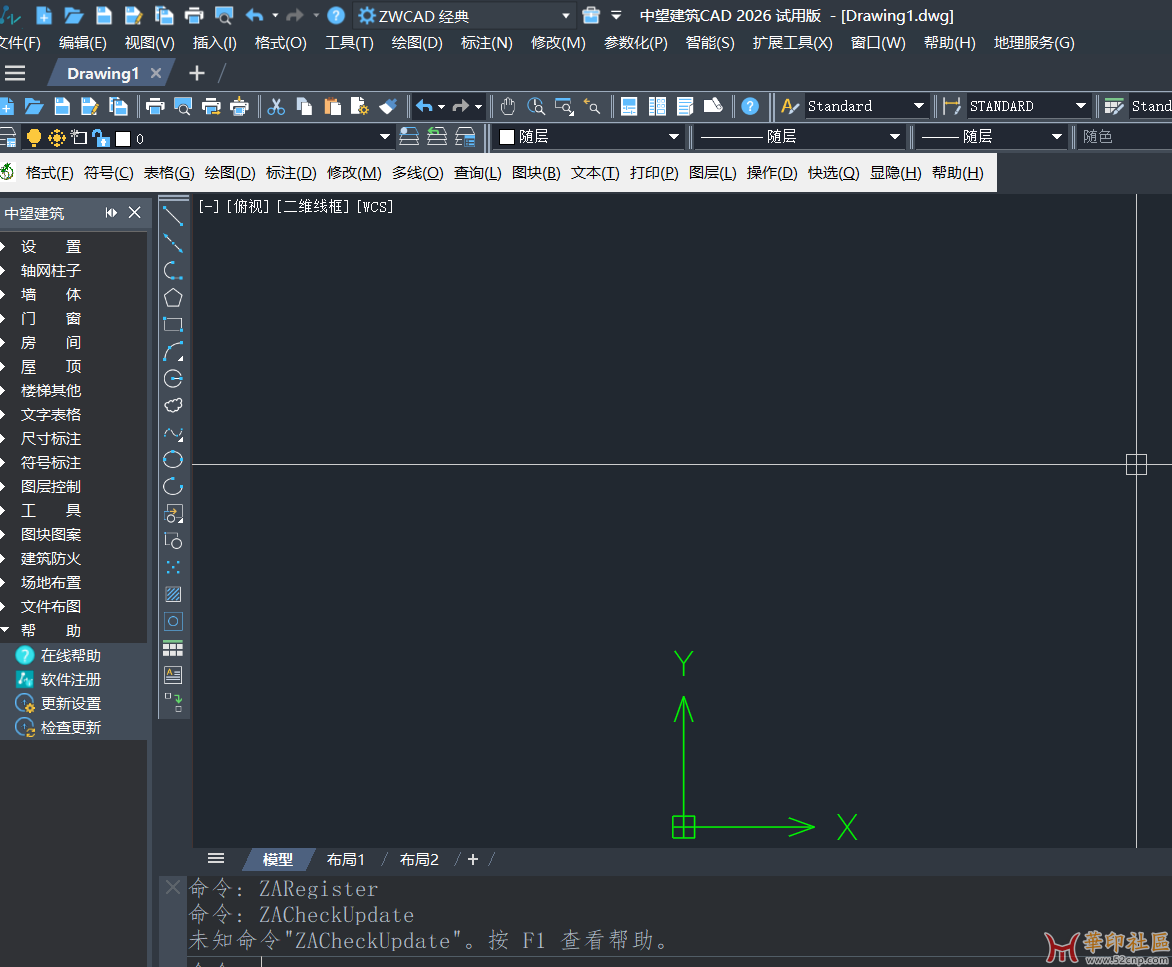
Task: Activate Match Properties brush icon
Action: pos(388,106)
